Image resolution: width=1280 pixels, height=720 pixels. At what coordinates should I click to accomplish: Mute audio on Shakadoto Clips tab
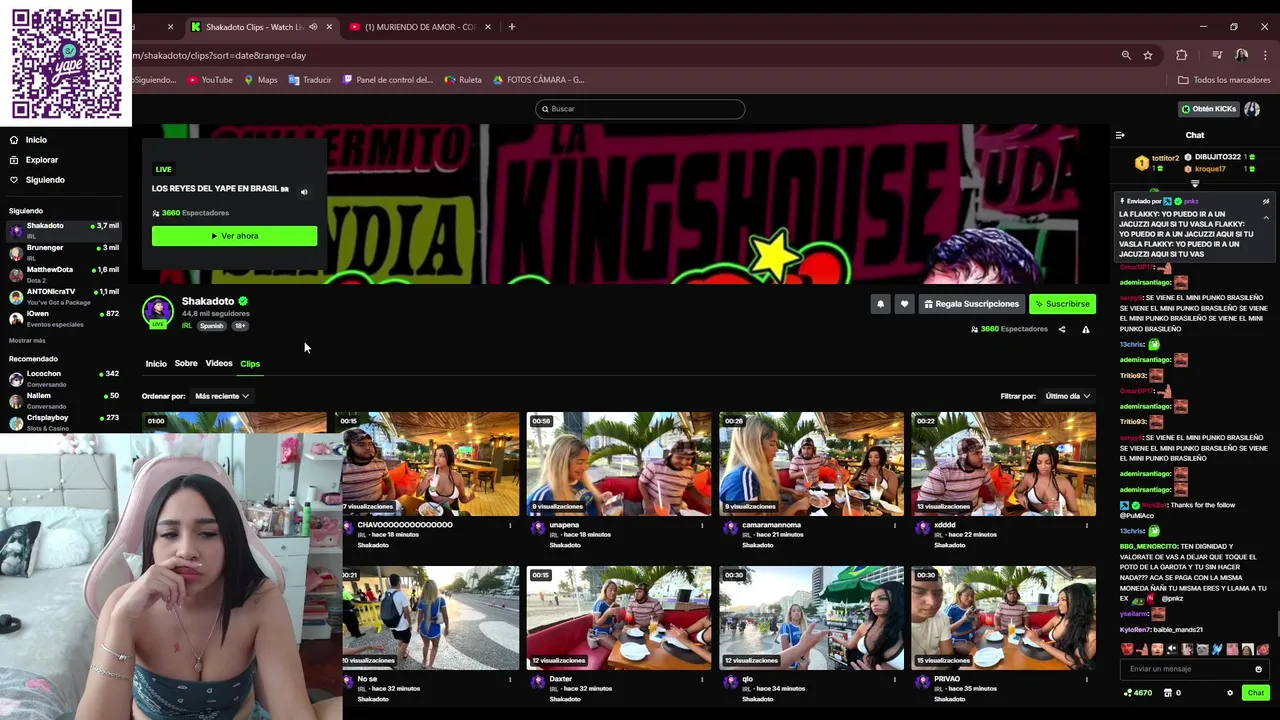(x=313, y=27)
